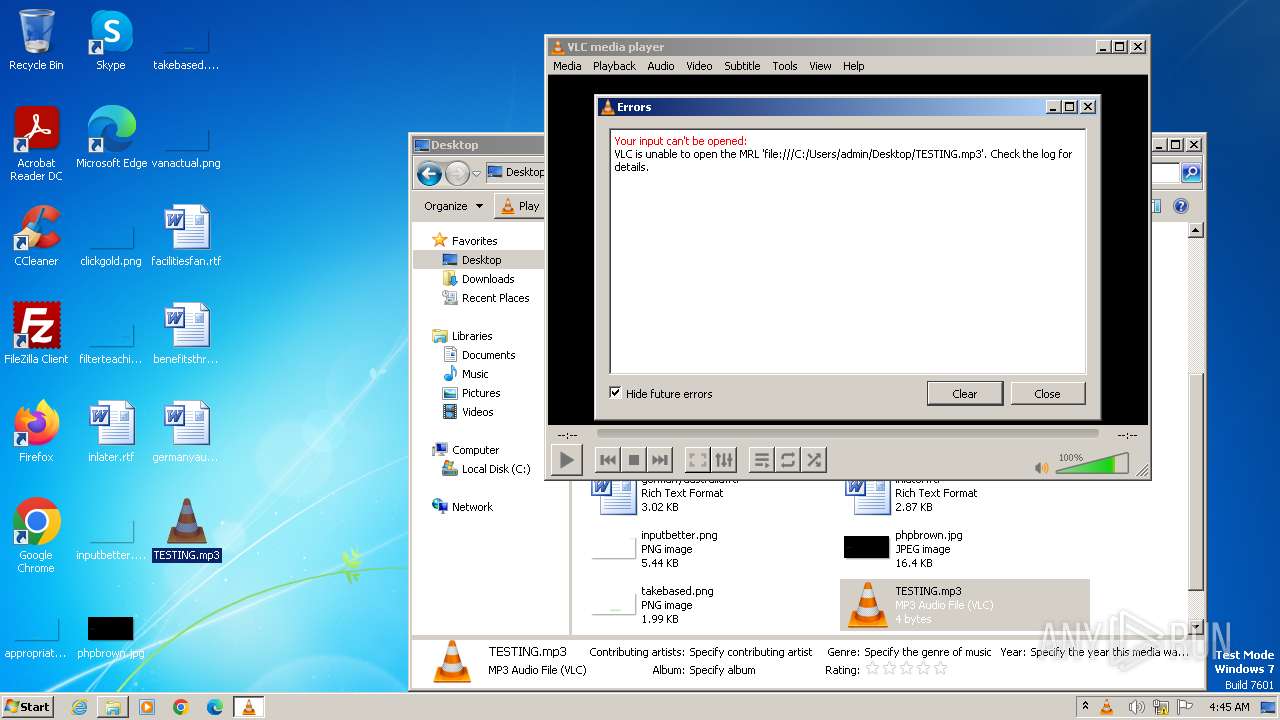Show hidden tray icons arrow
The width and height of the screenshot is (1280, 720).
(1085, 706)
